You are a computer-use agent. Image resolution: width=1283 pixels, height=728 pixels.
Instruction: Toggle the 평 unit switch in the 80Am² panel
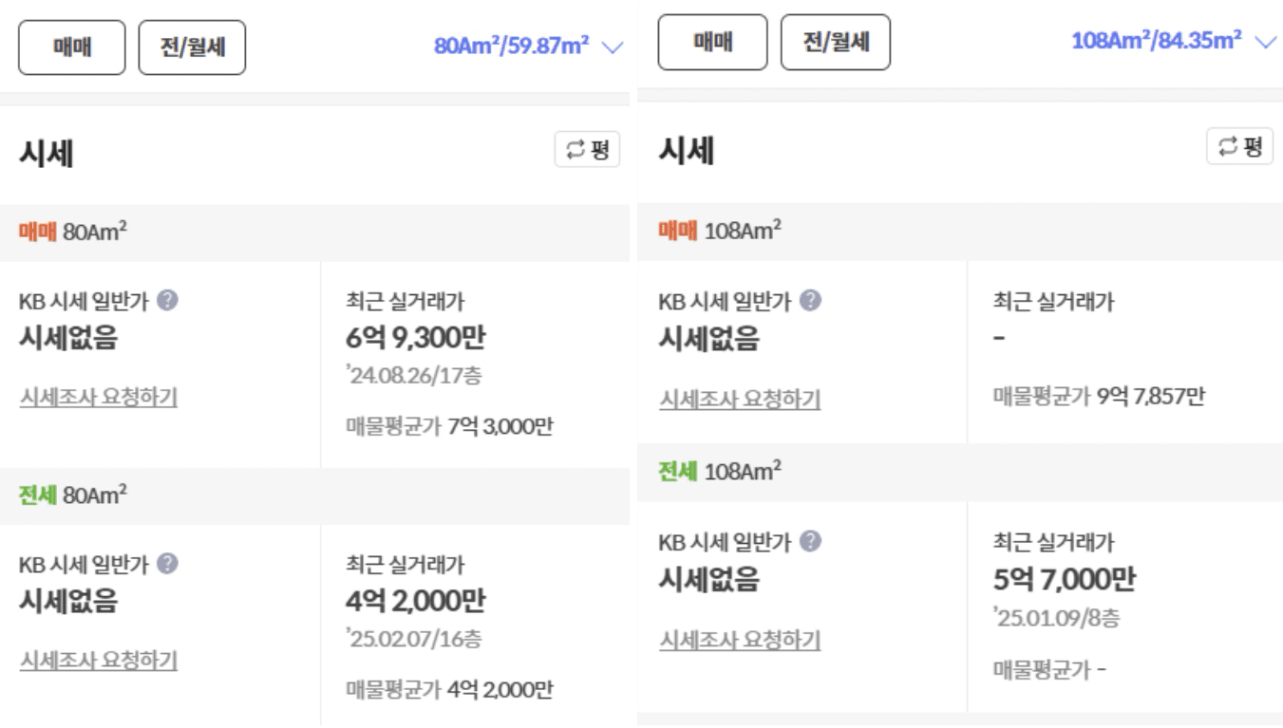pyautogui.click(x=588, y=150)
